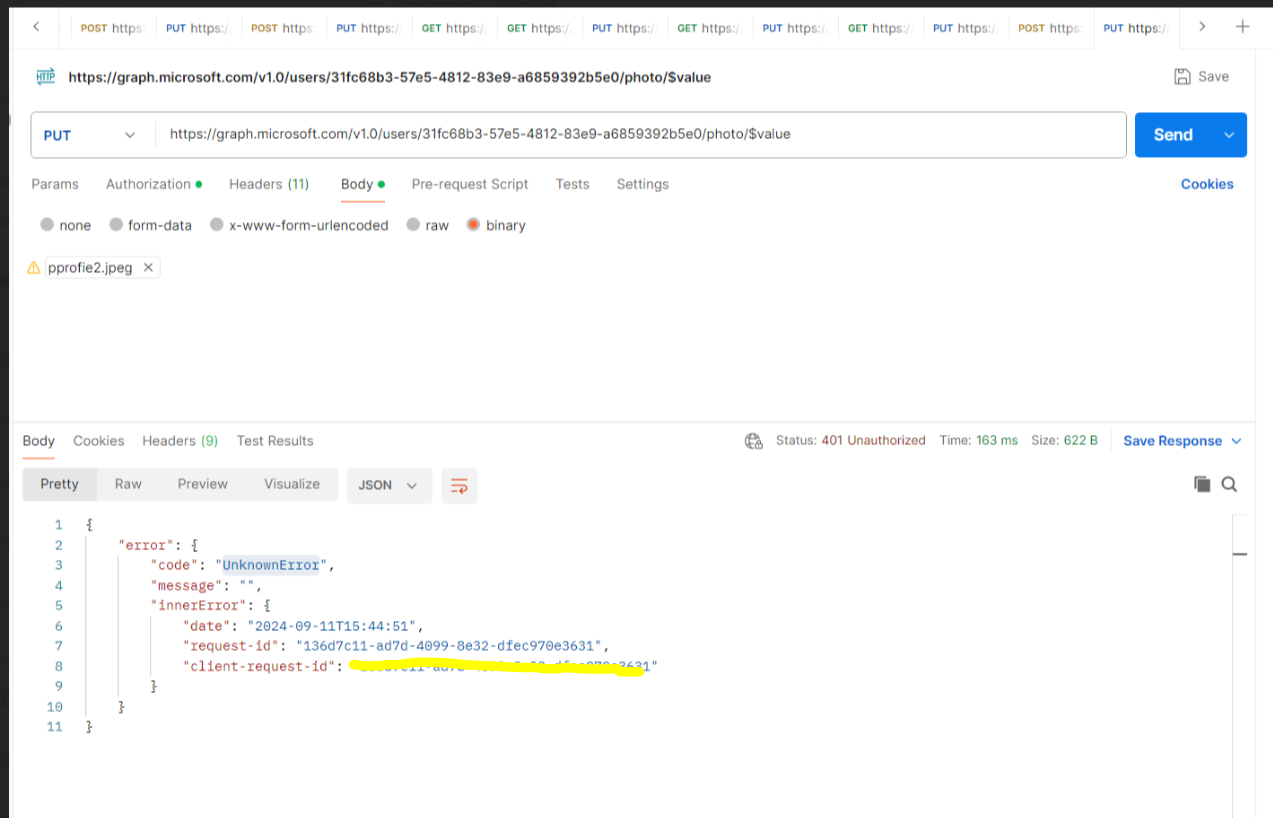This screenshot has height=818, width=1273.
Task: Click the "error" key on line 2
Action: (147, 545)
